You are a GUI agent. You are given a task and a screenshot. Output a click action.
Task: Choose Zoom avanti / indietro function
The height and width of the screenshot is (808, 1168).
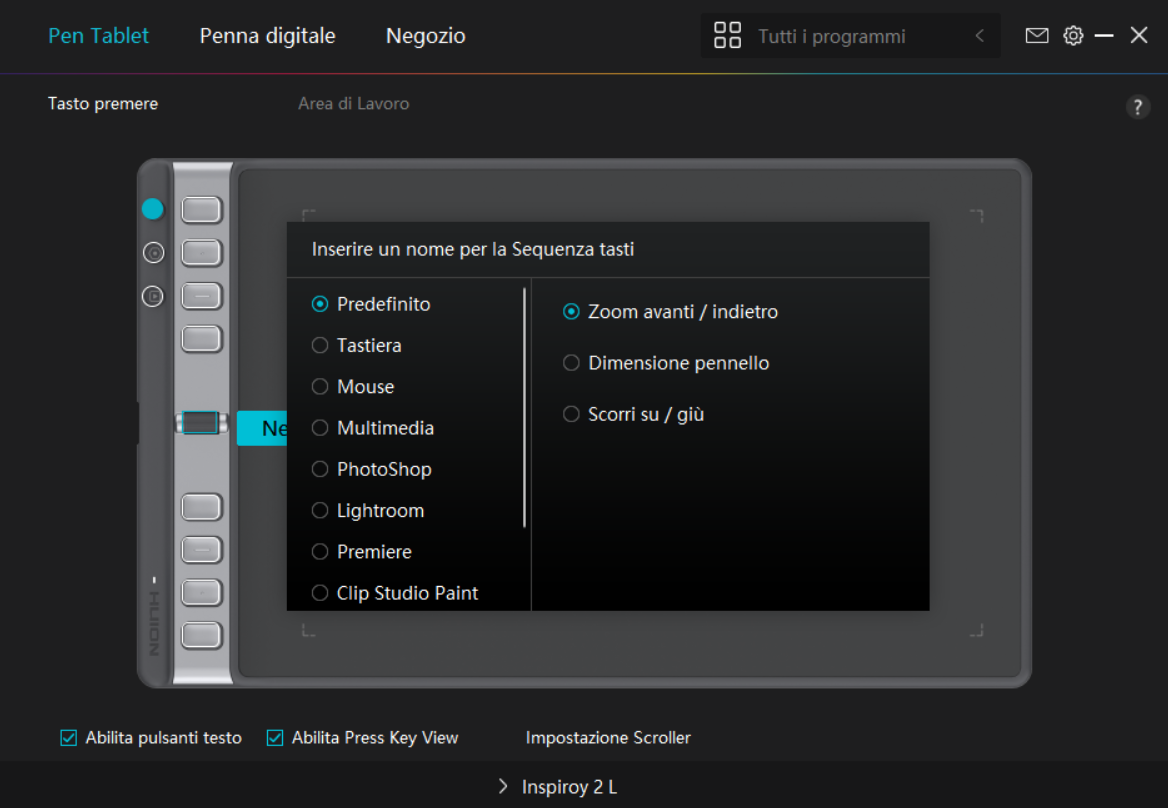coord(670,311)
